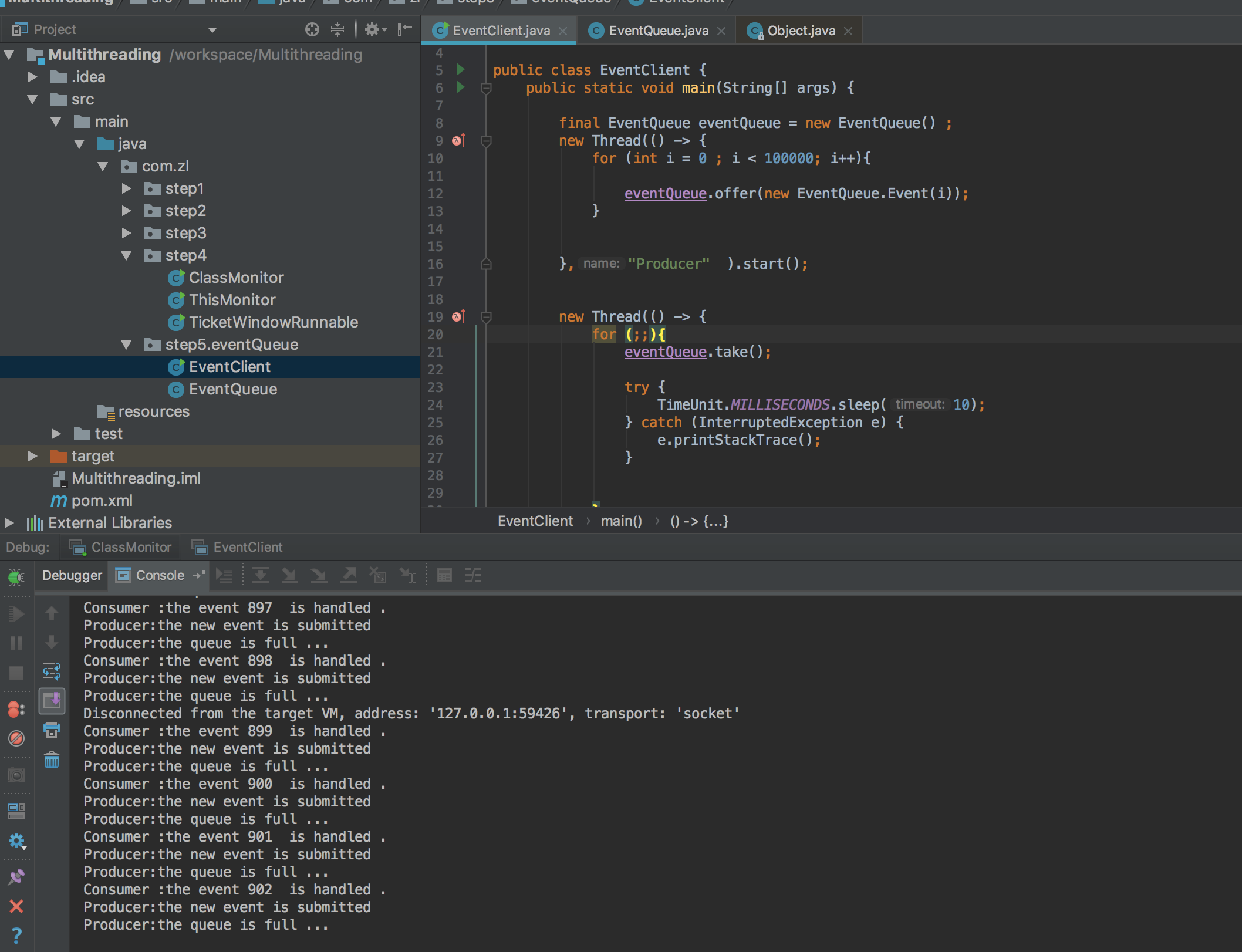Switch to the Debugger tab
The height and width of the screenshot is (952, 1242).
click(72, 575)
